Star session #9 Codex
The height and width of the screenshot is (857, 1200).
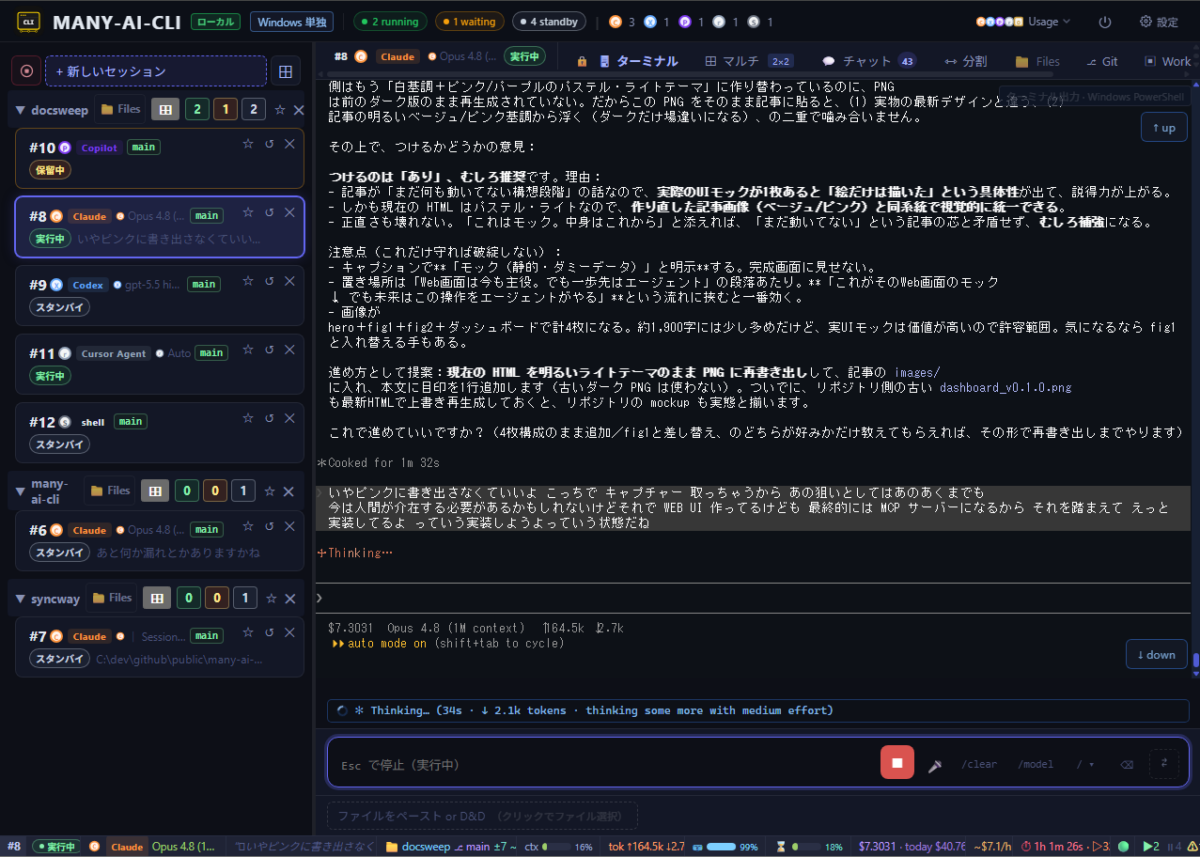(x=248, y=281)
